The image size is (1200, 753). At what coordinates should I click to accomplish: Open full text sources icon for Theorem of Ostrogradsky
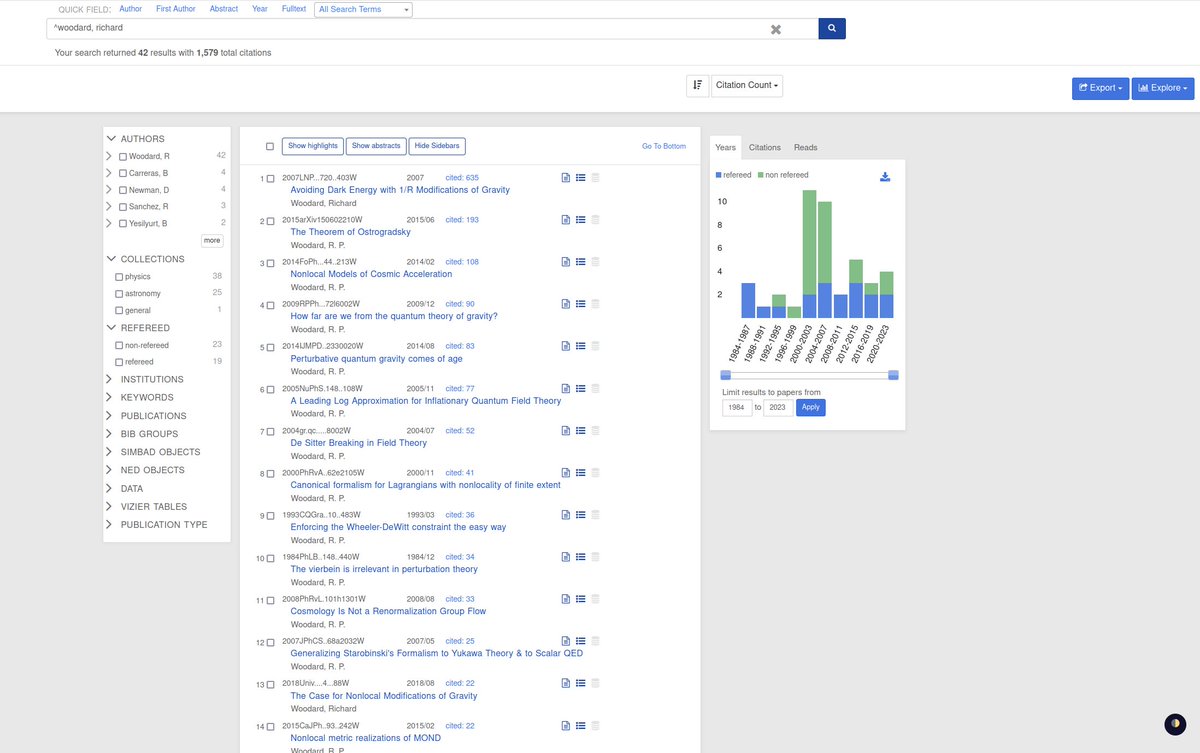click(565, 220)
